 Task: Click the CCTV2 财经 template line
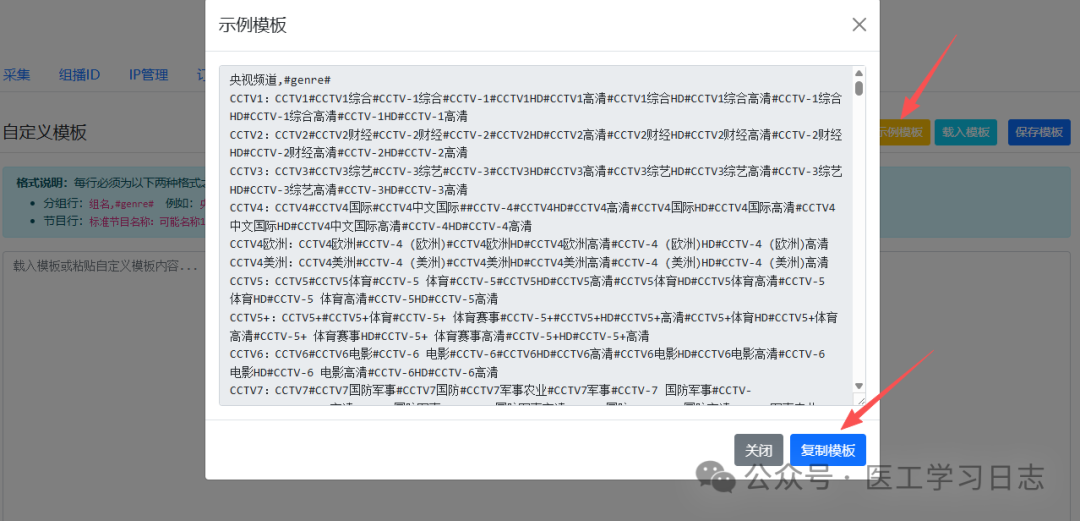[535, 143]
